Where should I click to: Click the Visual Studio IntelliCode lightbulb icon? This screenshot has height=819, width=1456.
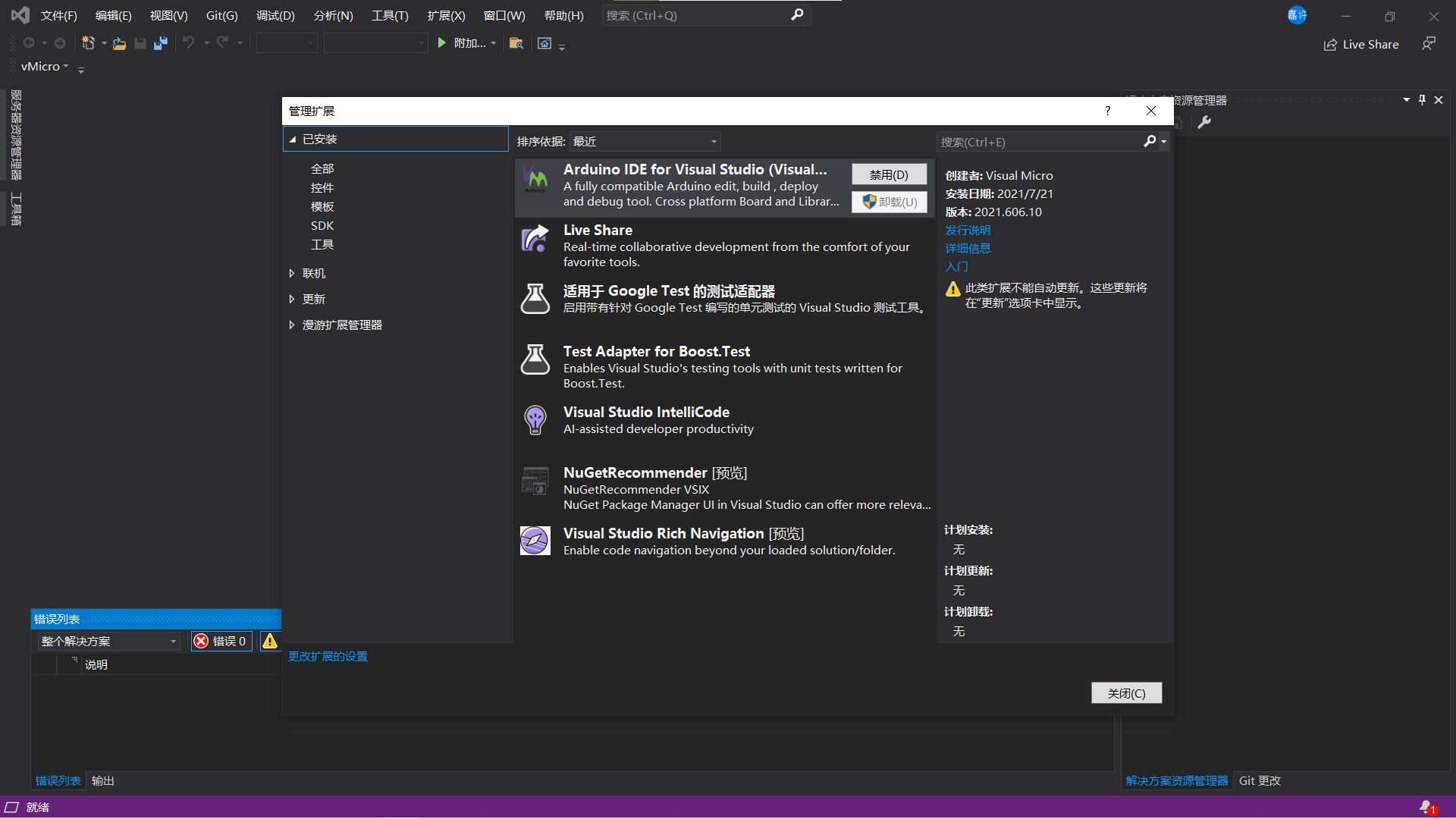point(535,419)
